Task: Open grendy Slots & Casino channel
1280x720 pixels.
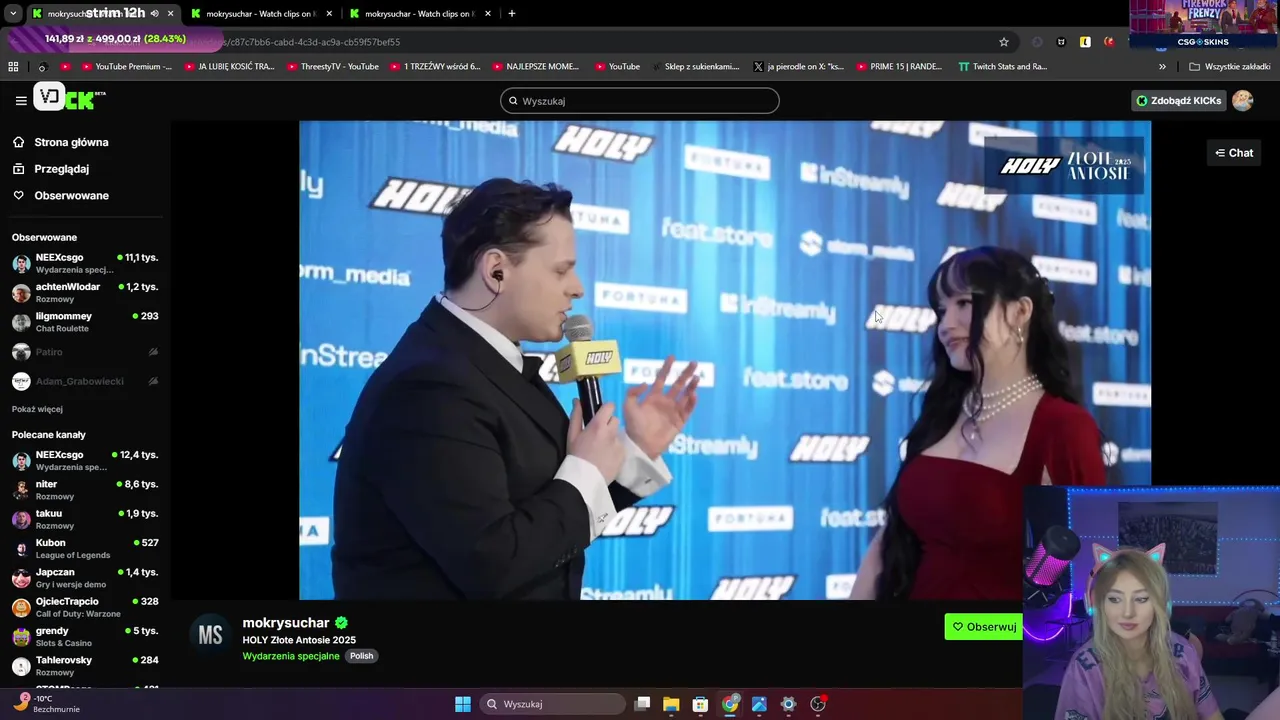Action: pyautogui.click(x=85, y=637)
